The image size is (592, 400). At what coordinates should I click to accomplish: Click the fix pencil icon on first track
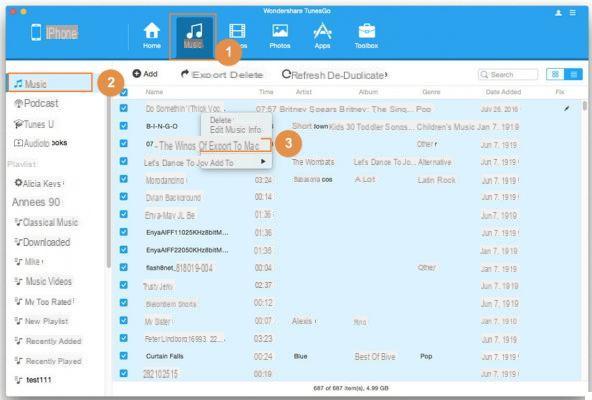tap(566, 108)
